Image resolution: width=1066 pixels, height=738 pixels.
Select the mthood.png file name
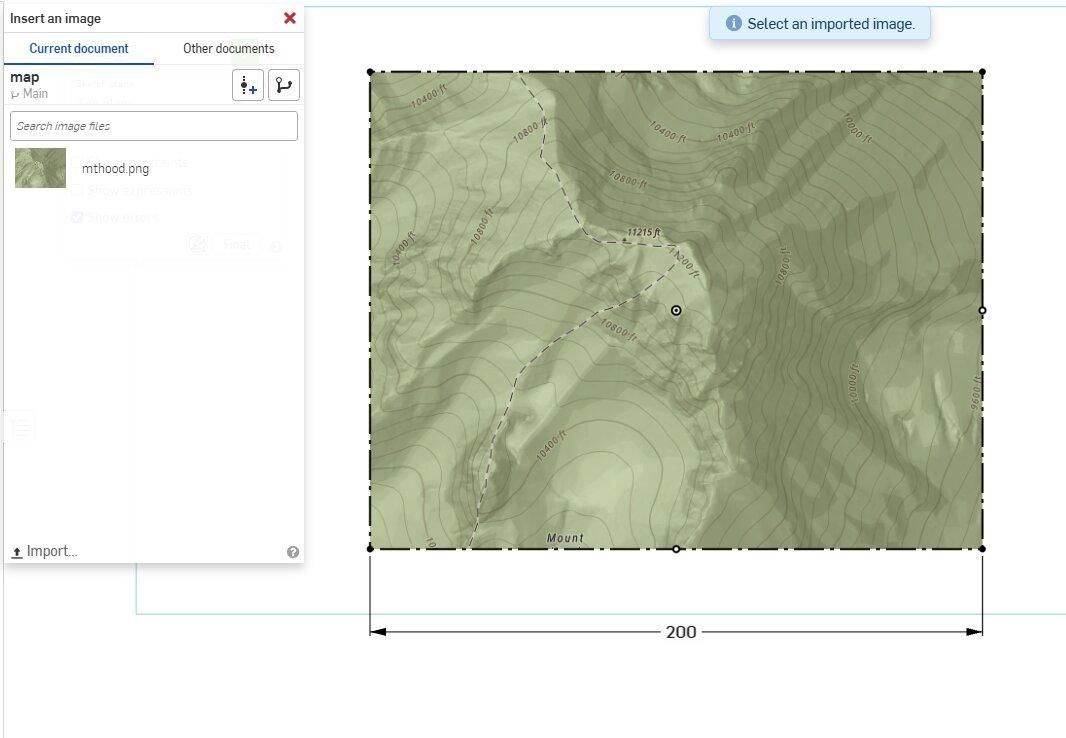[116, 169]
